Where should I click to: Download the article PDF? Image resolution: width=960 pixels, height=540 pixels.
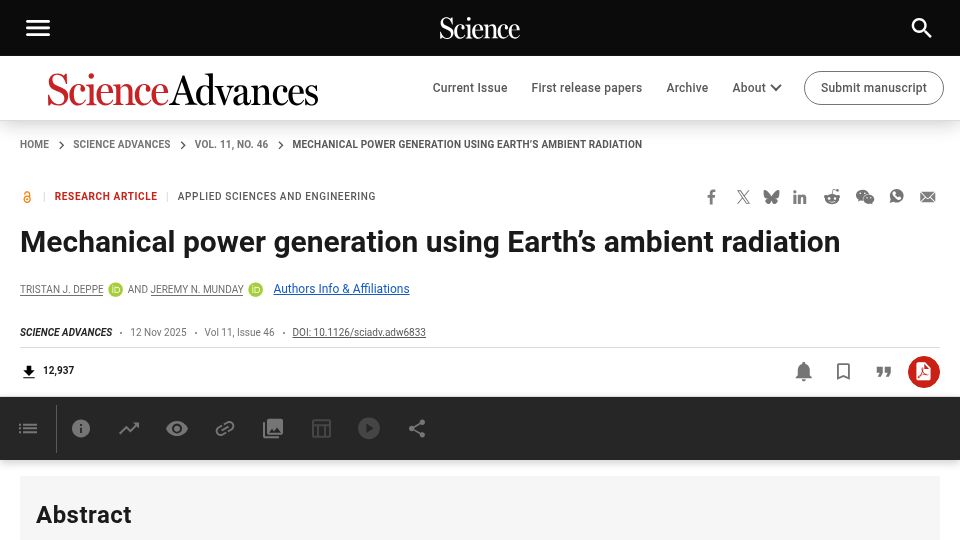923,372
